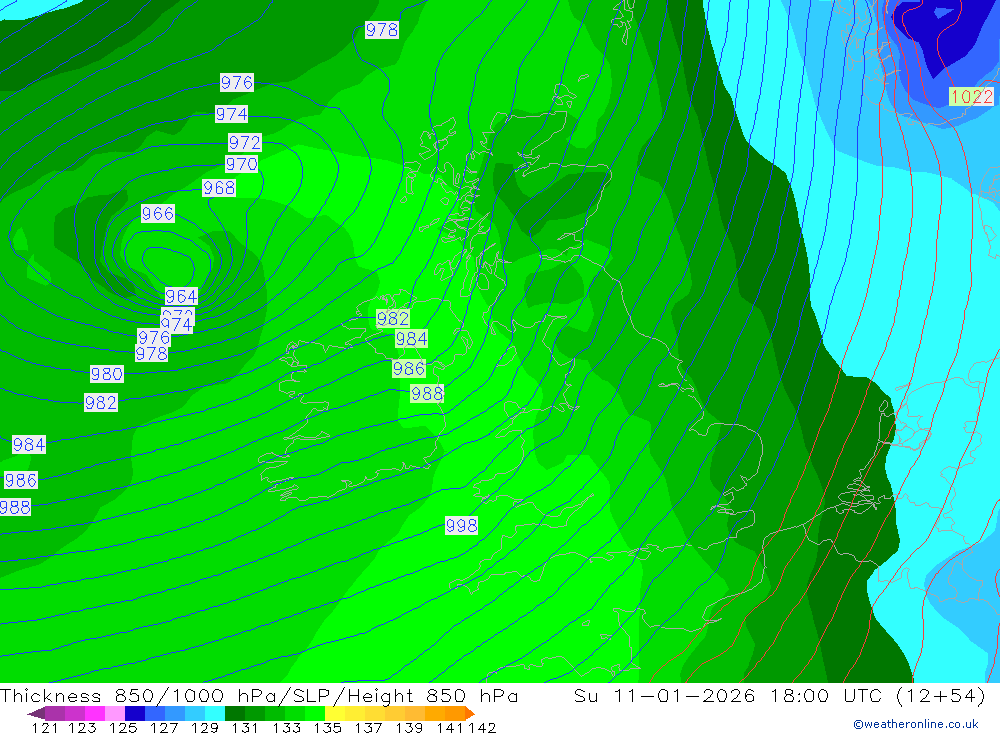Click the 972 label directly above the 970 label

tap(245, 142)
